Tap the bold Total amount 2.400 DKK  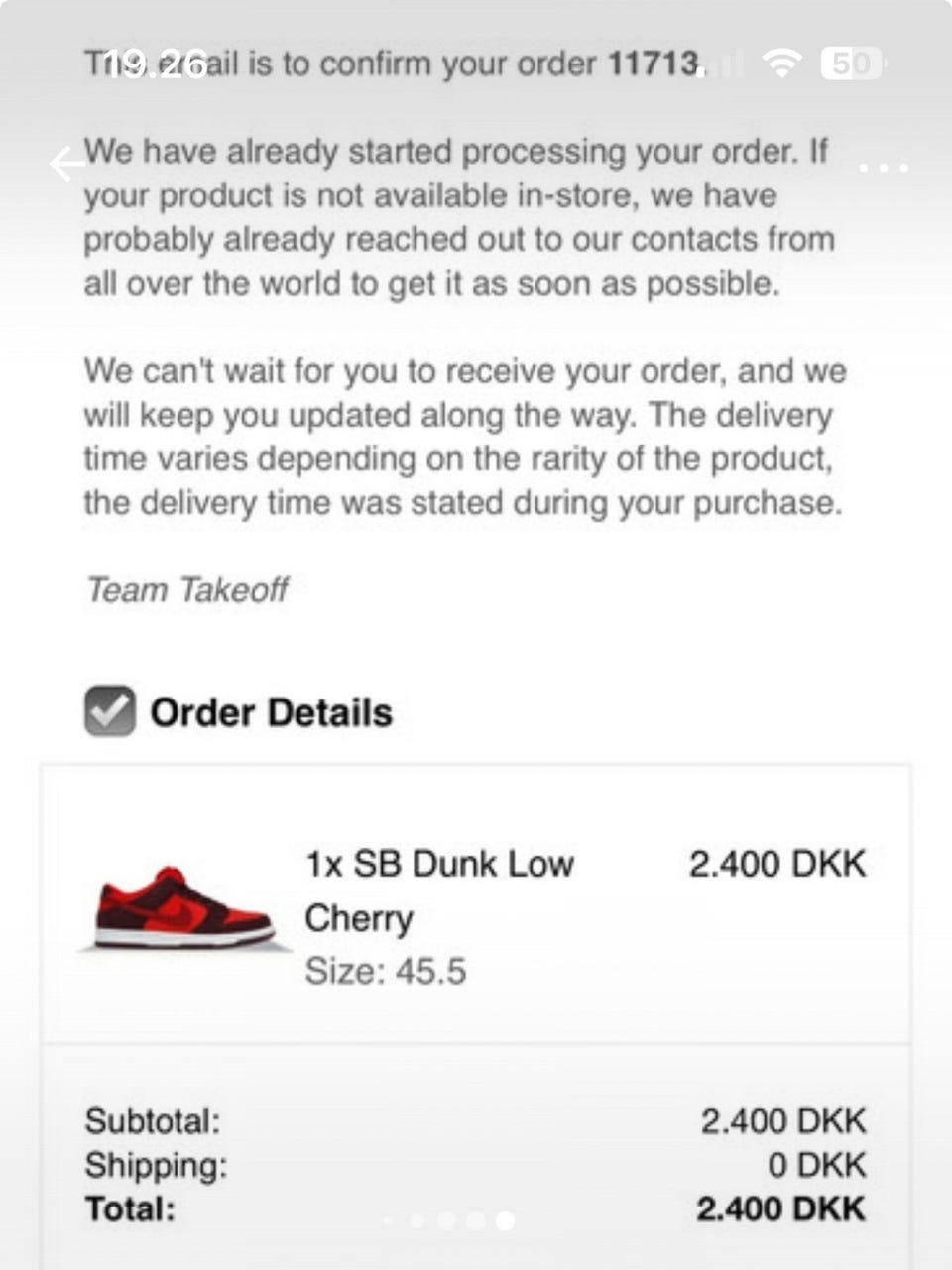[780, 1208]
